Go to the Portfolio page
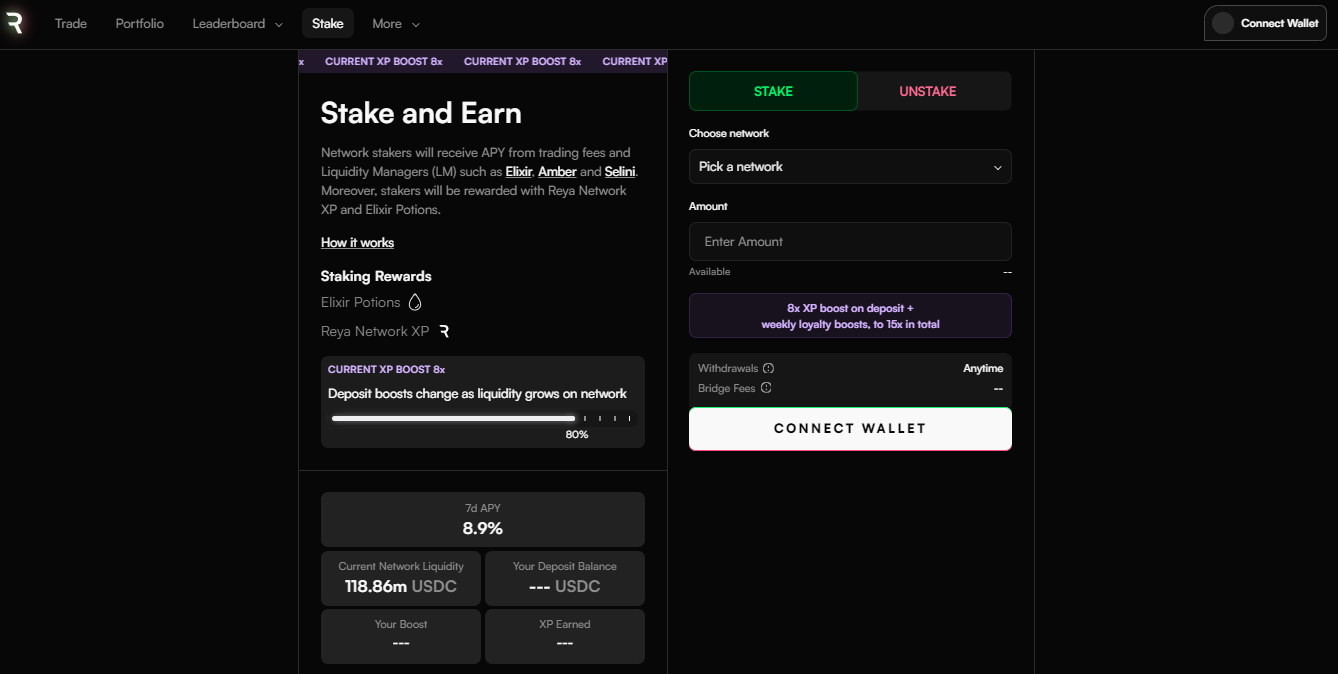This screenshot has width=1338, height=674. (139, 23)
